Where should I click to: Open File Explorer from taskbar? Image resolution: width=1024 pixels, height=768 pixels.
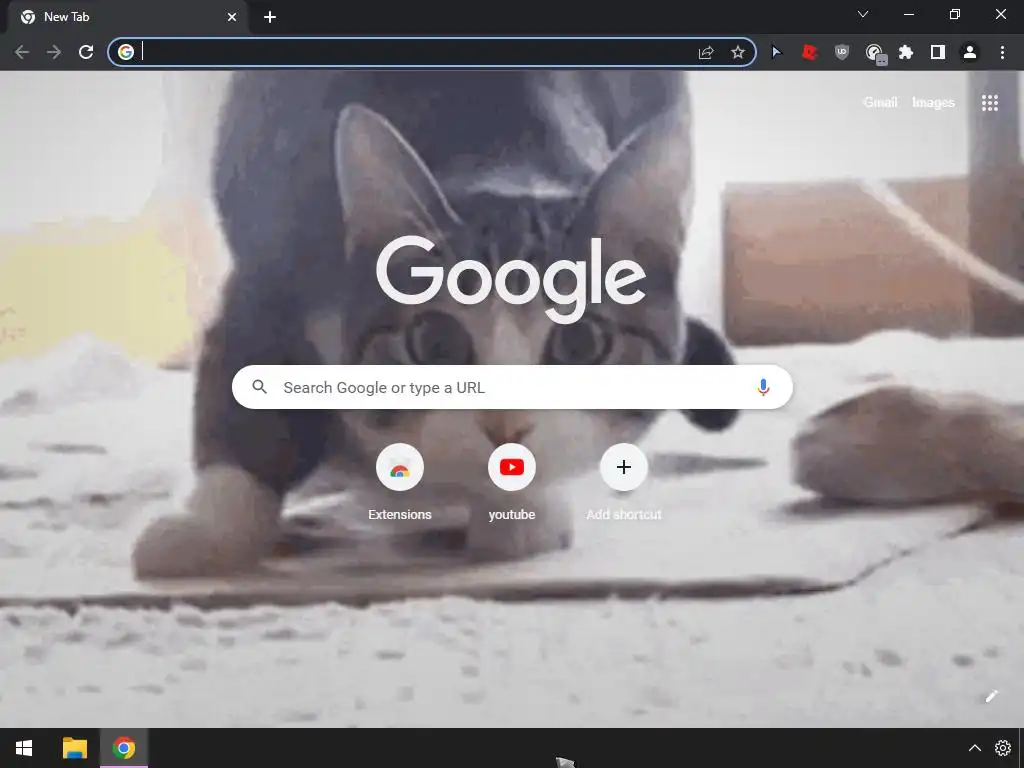point(74,748)
